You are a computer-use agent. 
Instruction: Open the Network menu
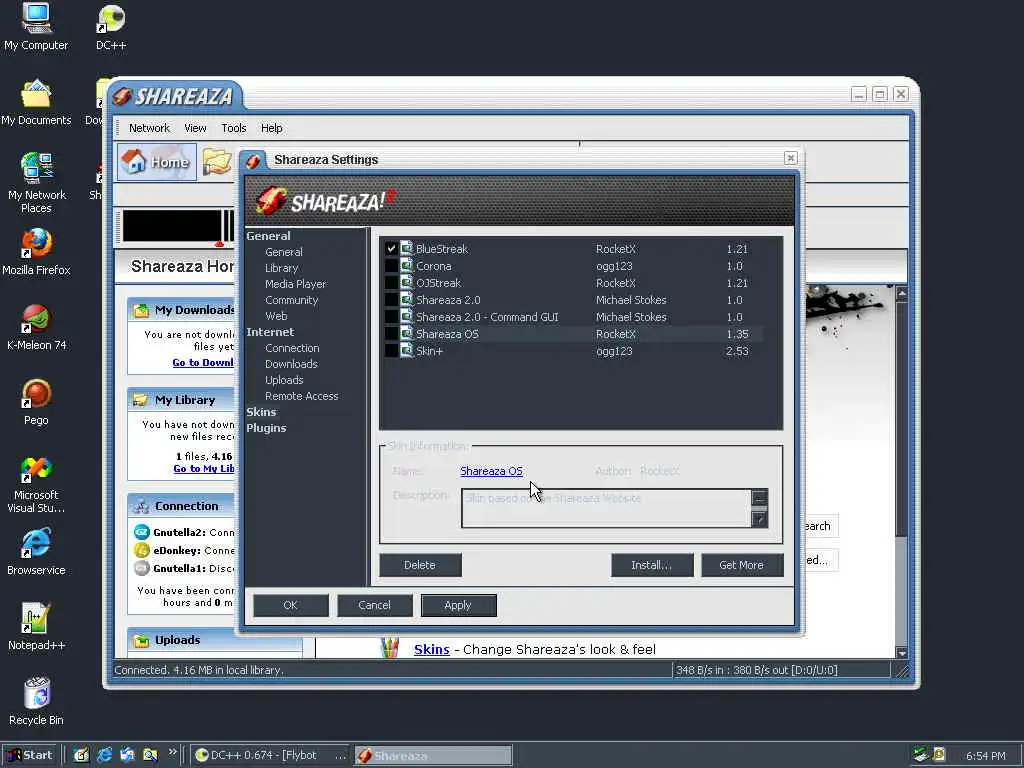(149, 128)
